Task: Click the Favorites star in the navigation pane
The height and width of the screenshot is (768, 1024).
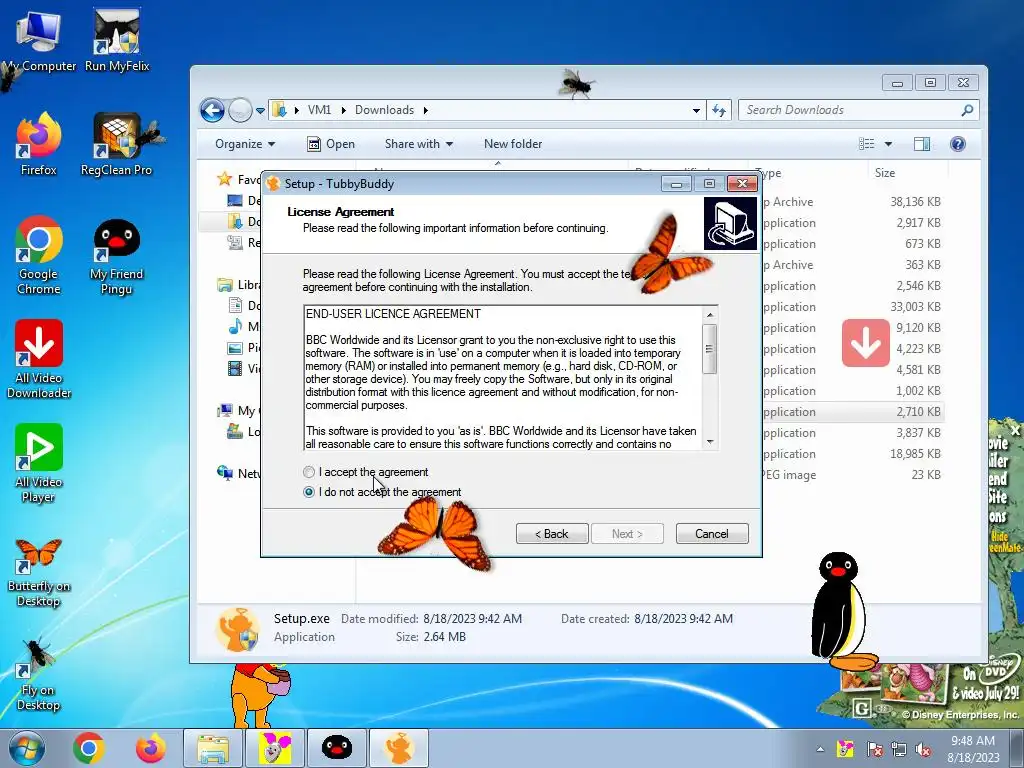Action: point(225,179)
